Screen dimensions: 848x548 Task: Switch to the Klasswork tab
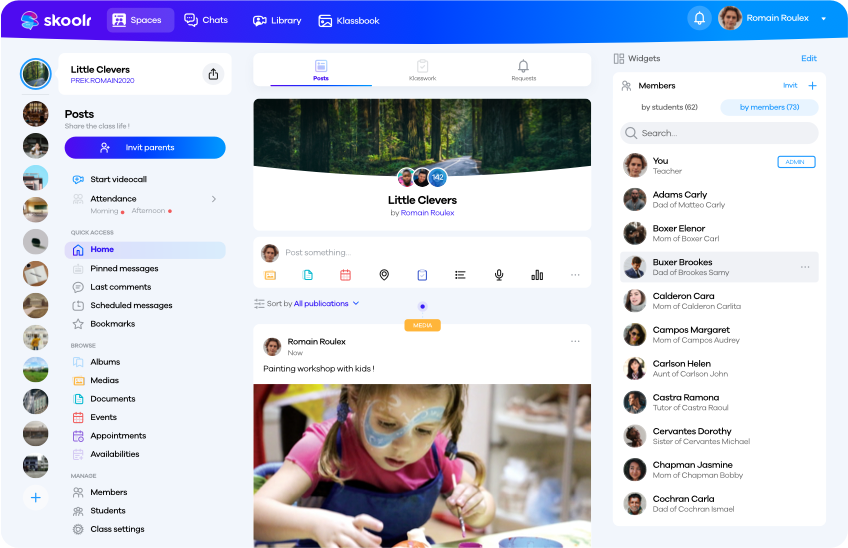[x=422, y=70]
